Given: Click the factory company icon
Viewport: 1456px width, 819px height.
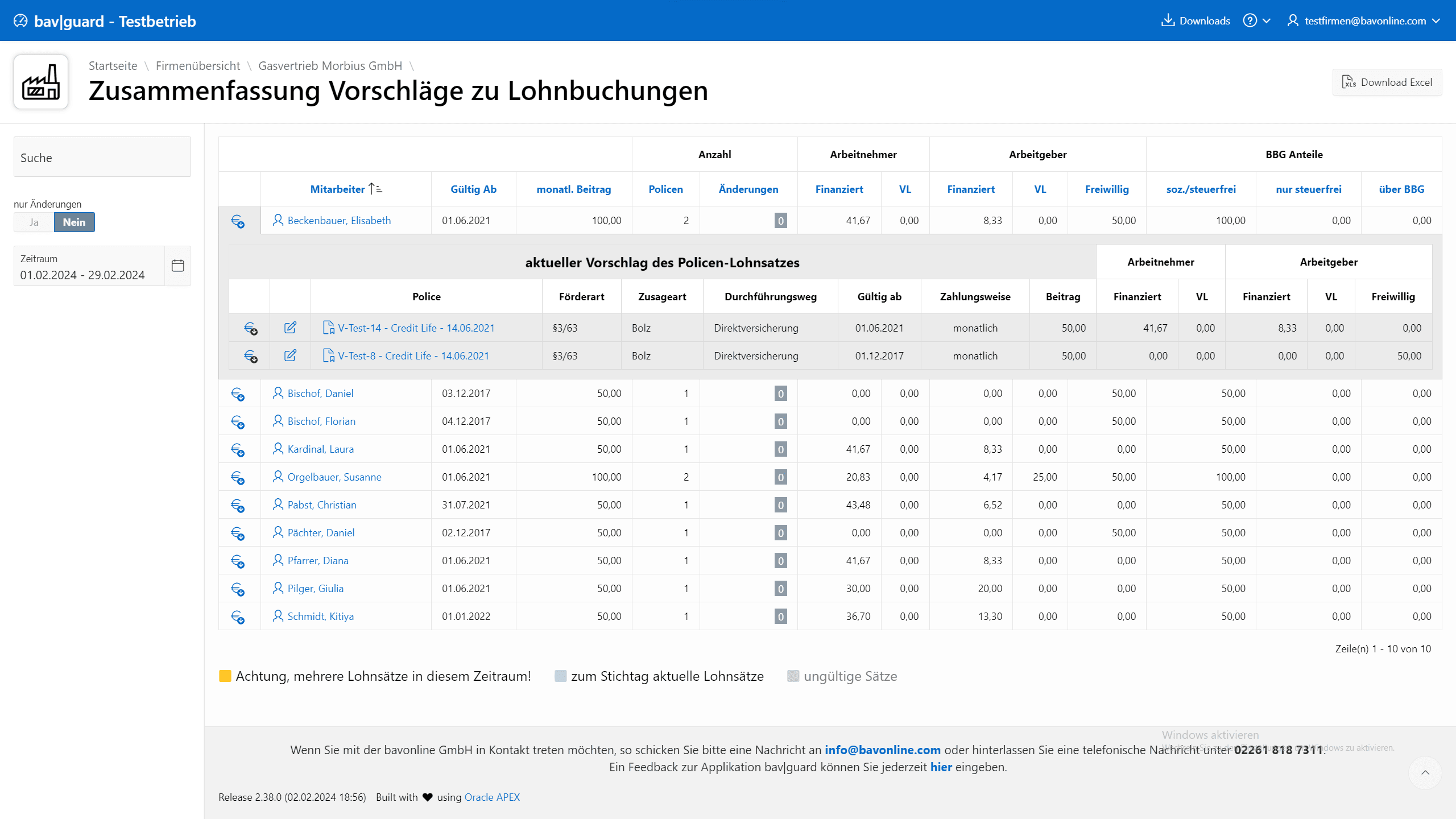Looking at the screenshot, I should click(41, 82).
